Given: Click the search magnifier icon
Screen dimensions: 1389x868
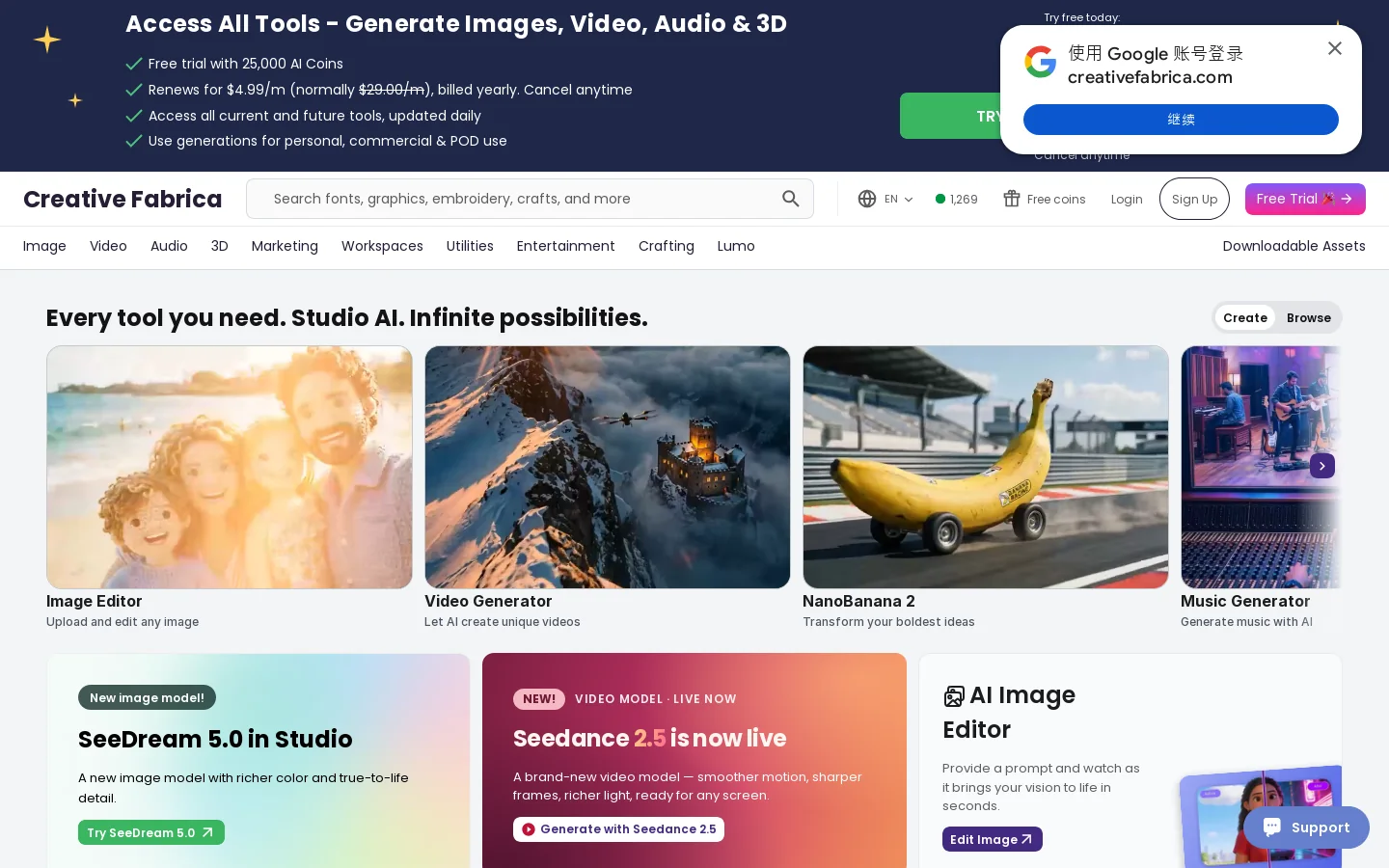Looking at the screenshot, I should pos(791,199).
